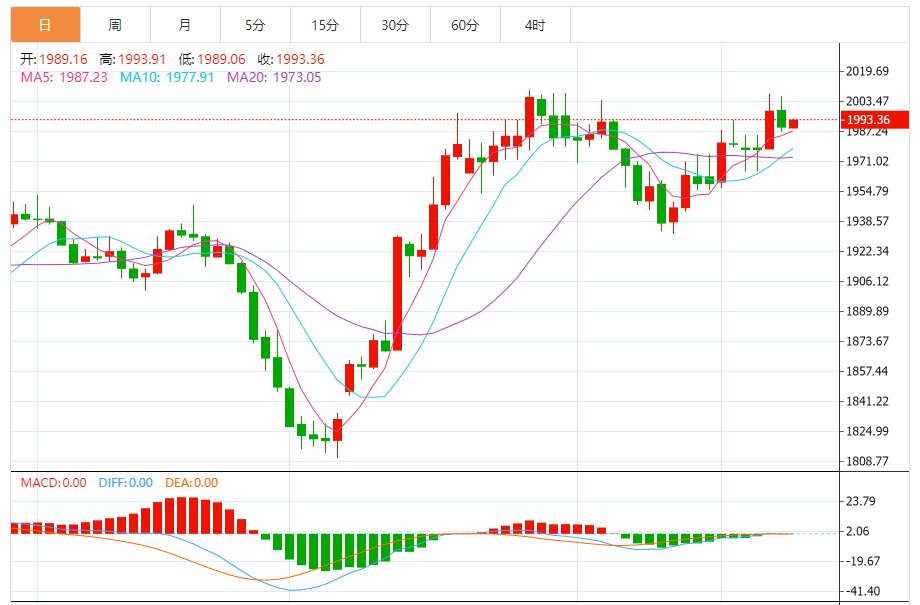Image resolution: width=920 pixels, height=605 pixels.
Task: Click the last red candlestick at chart's right end
Action: 793,123
